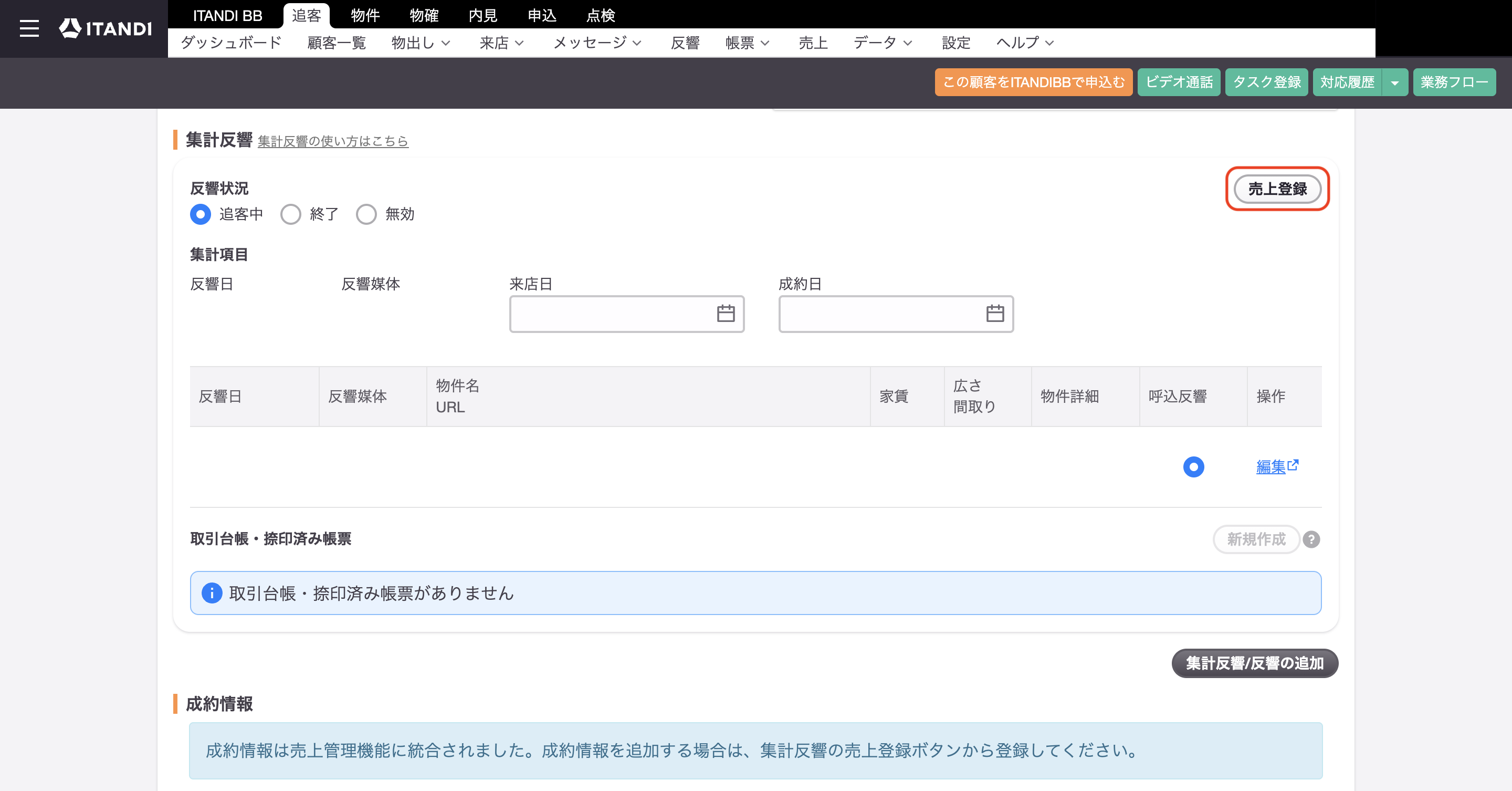
Task: Switch to the 物確 tab
Action: pos(424,15)
